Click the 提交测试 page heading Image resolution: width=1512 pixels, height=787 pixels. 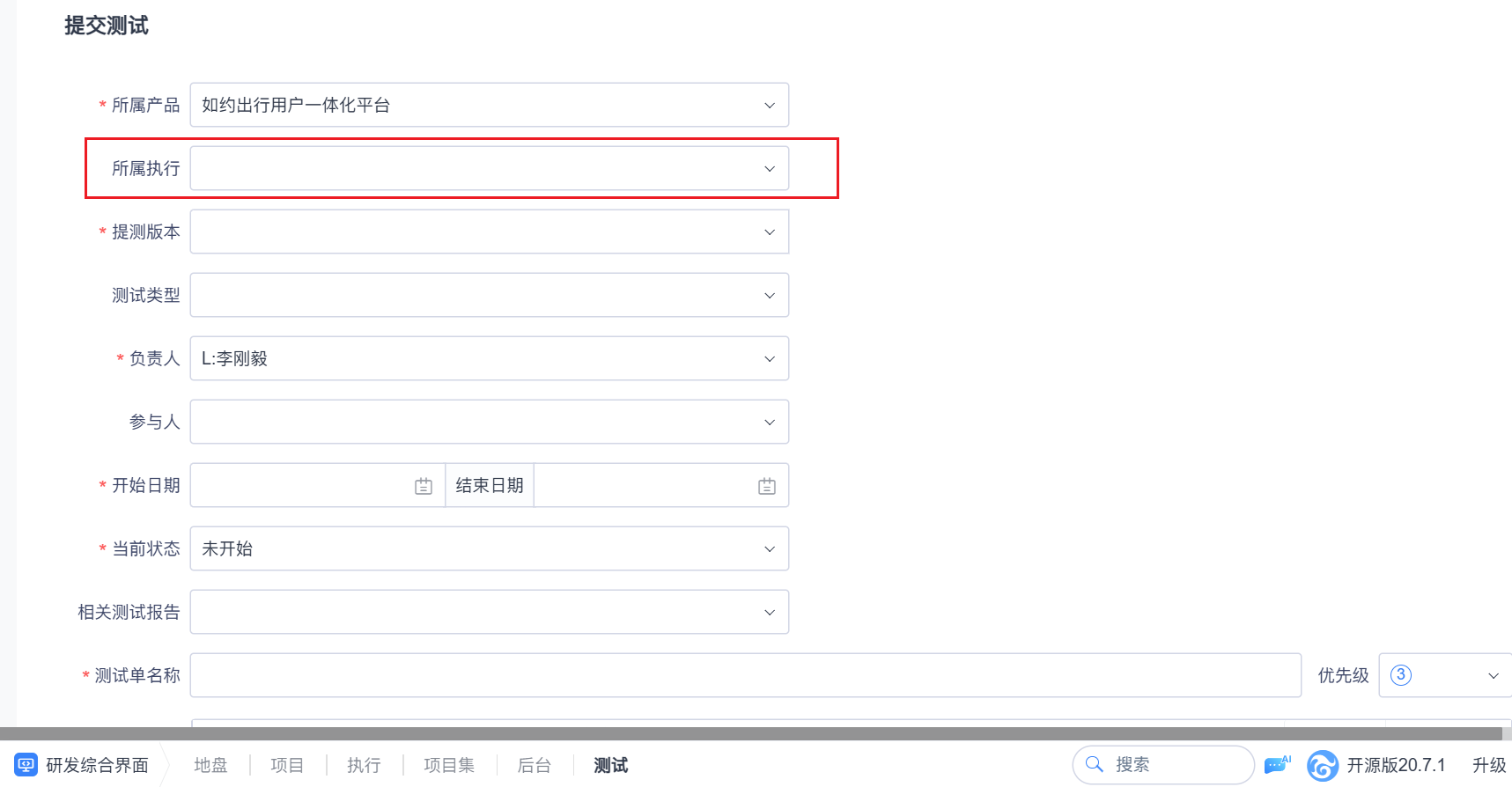pyautogui.click(x=107, y=26)
